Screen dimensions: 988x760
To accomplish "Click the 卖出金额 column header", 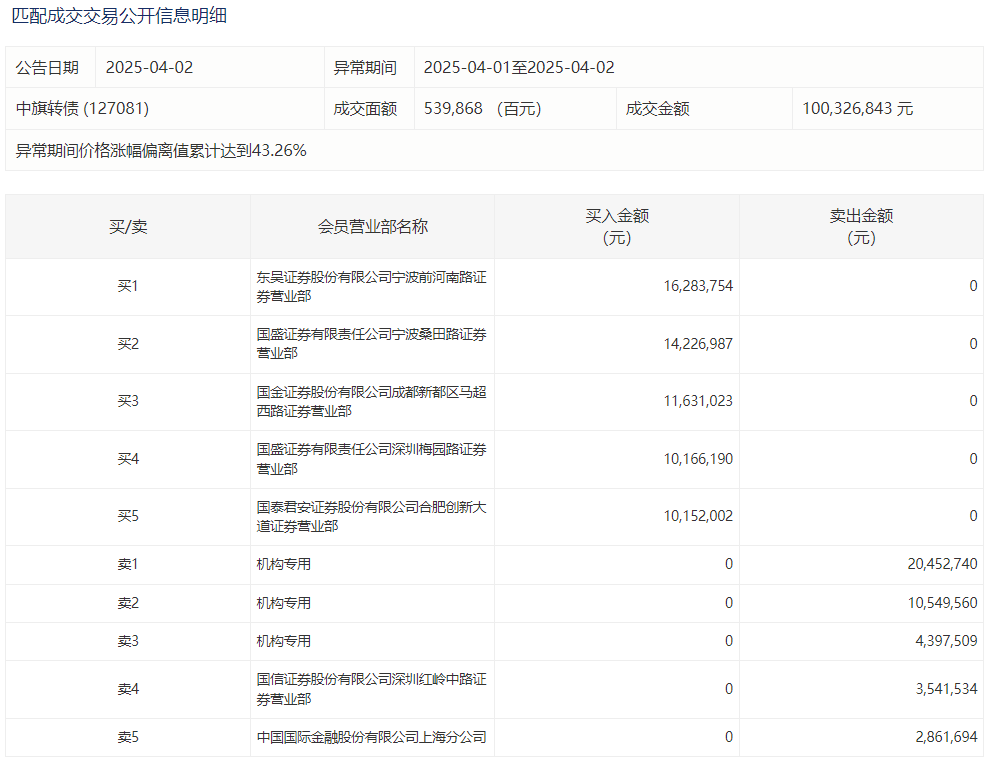I will pos(861,227).
